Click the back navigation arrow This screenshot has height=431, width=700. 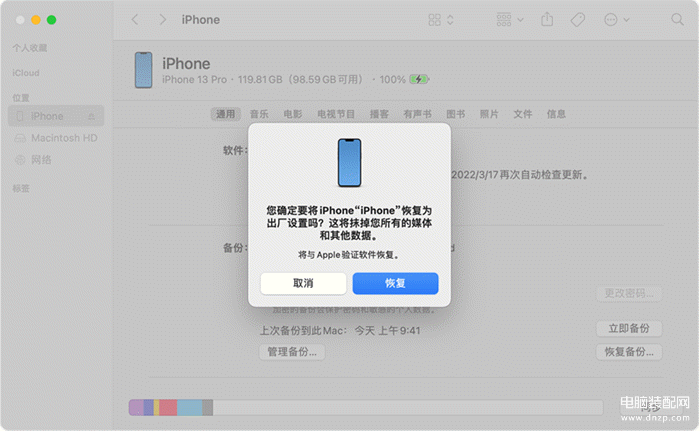135,20
